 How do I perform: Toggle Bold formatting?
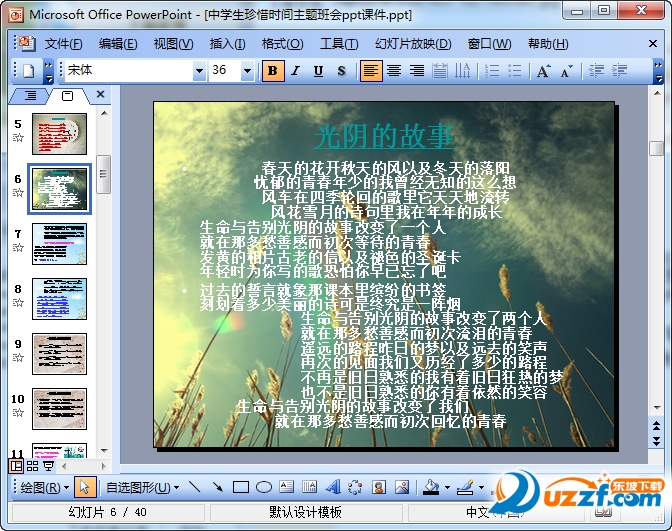tap(273, 71)
